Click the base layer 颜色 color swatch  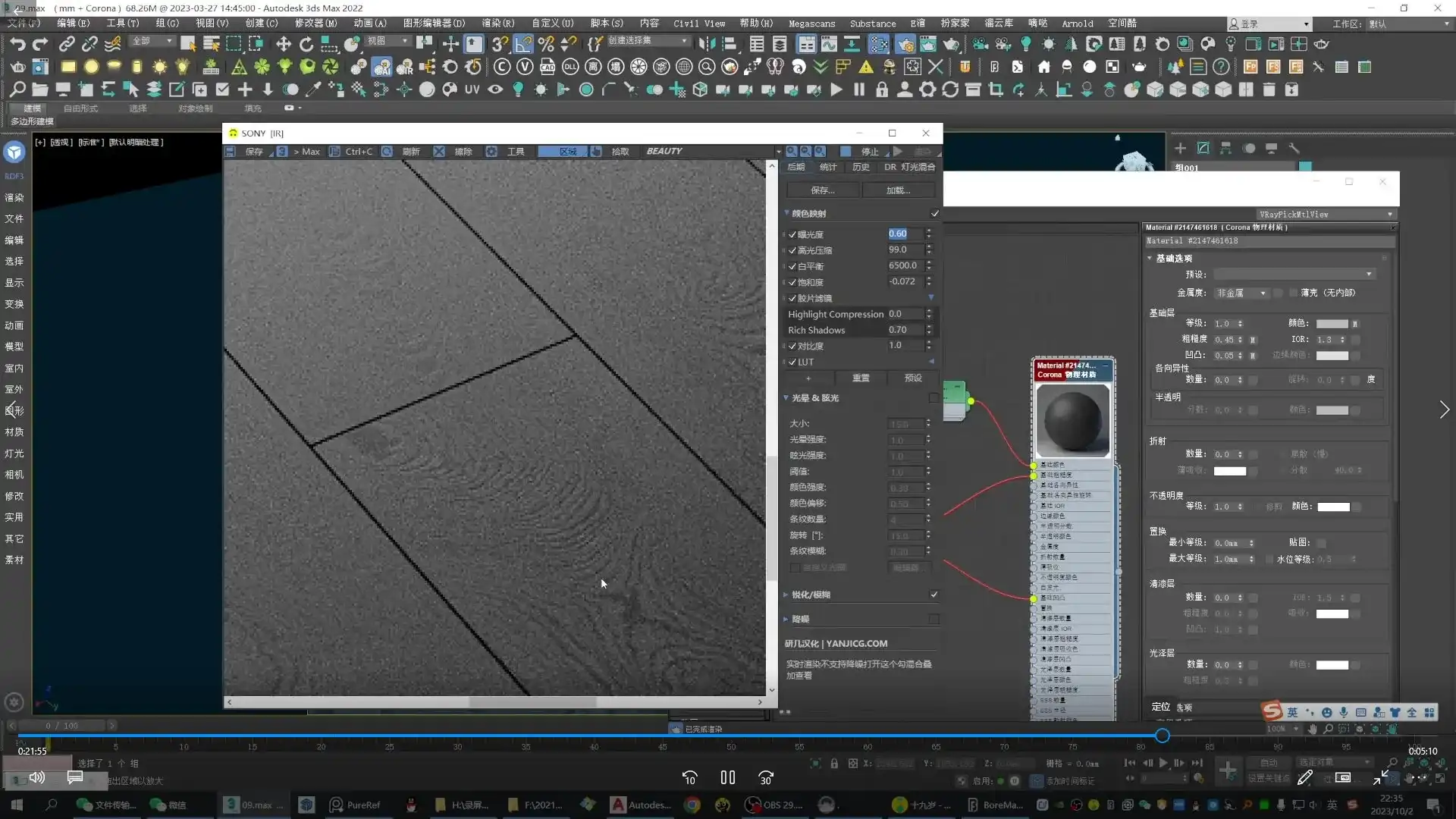(x=1332, y=324)
